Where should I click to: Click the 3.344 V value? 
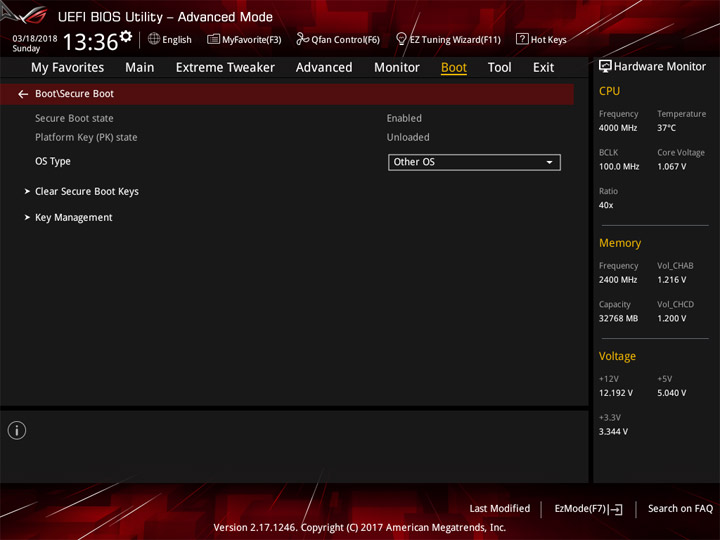tap(613, 432)
